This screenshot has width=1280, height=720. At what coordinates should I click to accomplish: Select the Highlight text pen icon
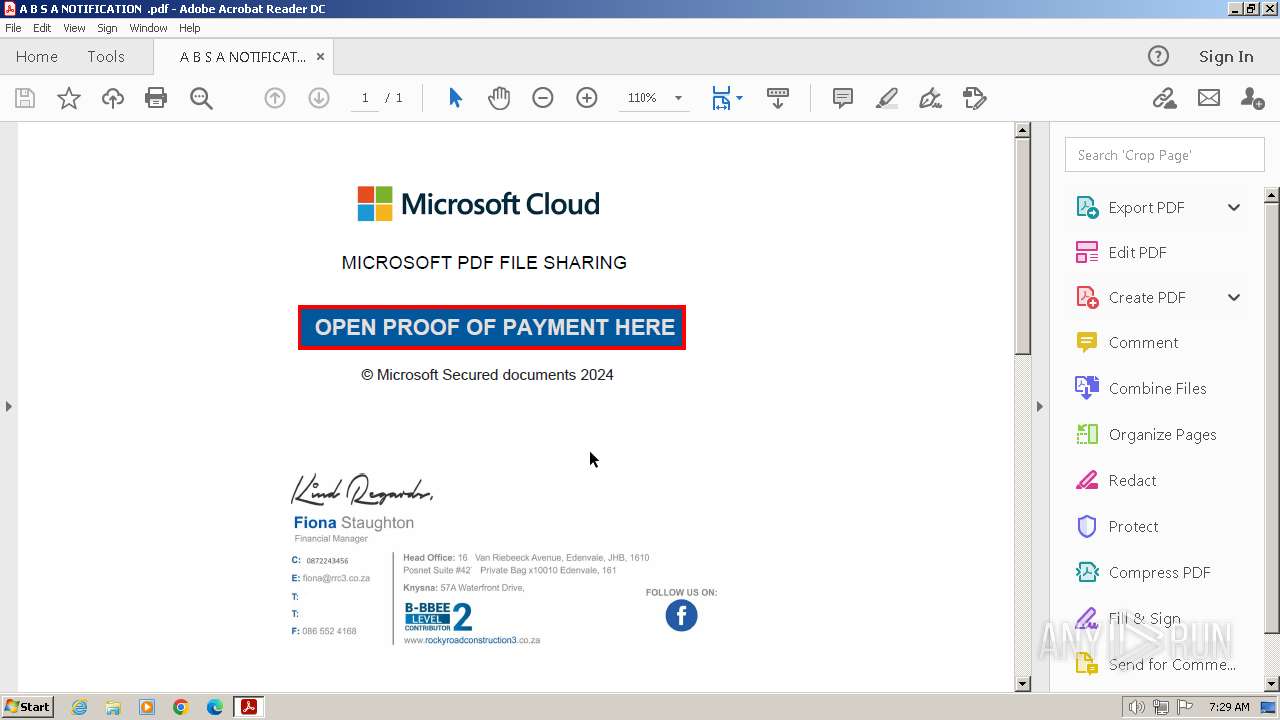coord(886,98)
